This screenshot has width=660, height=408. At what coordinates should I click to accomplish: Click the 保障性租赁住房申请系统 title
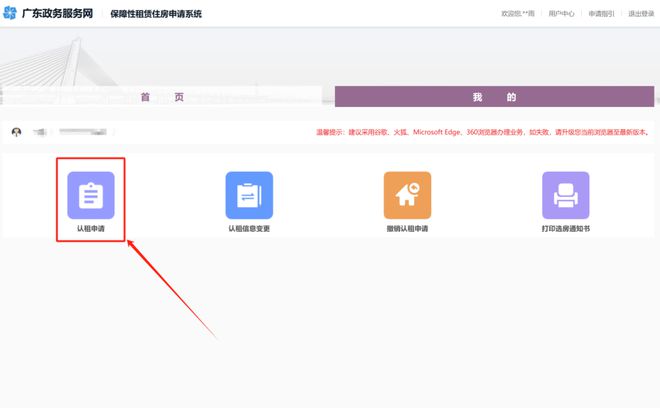(156, 14)
